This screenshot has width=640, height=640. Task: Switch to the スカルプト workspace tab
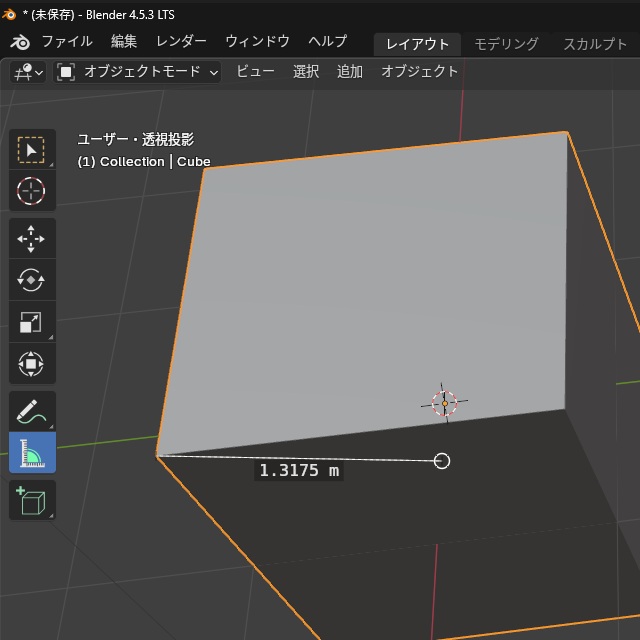595,44
